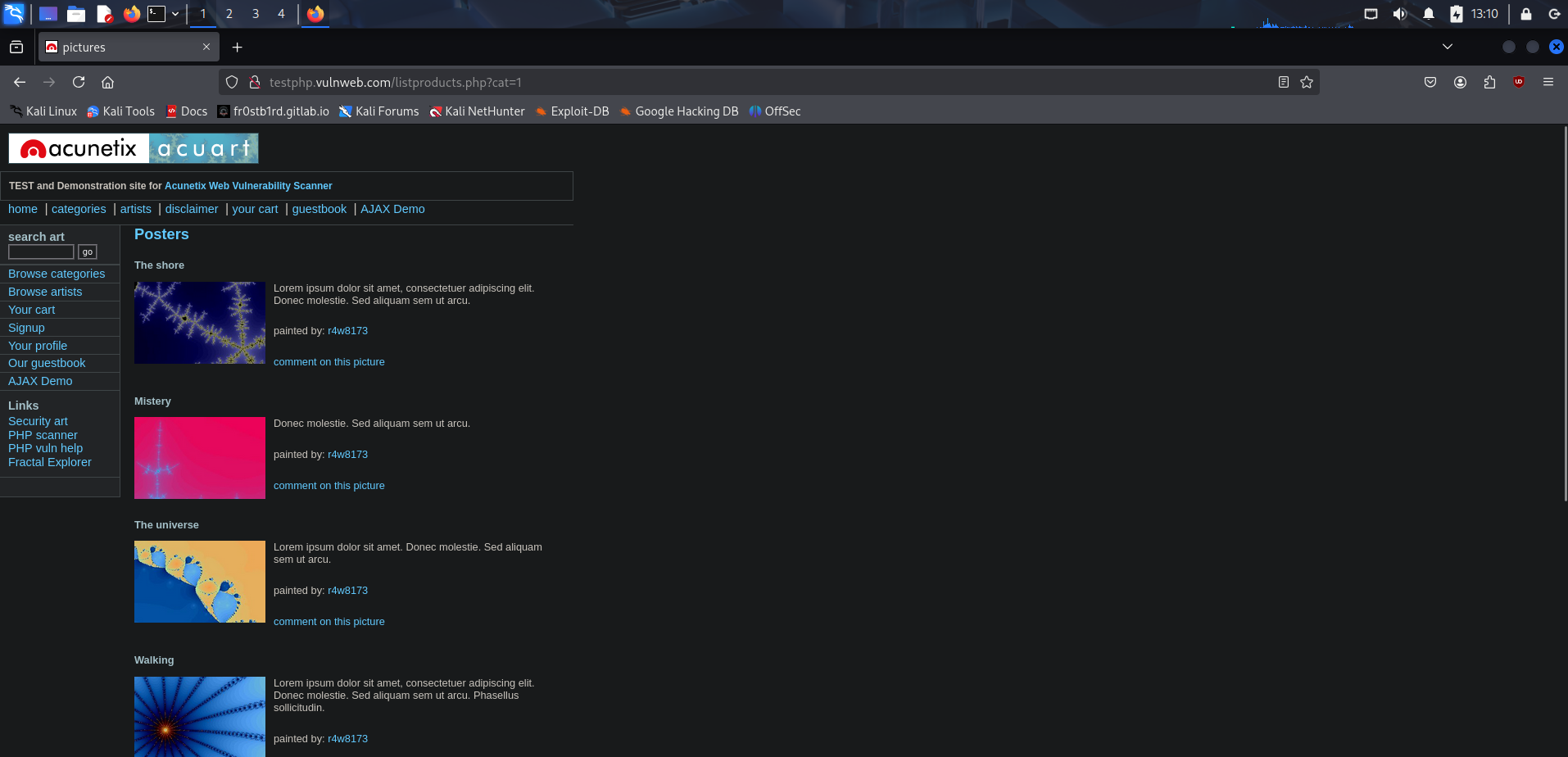Open the Firefox extensions puzzle icon
The width and height of the screenshot is (1568, 757).
[1489, 82]
